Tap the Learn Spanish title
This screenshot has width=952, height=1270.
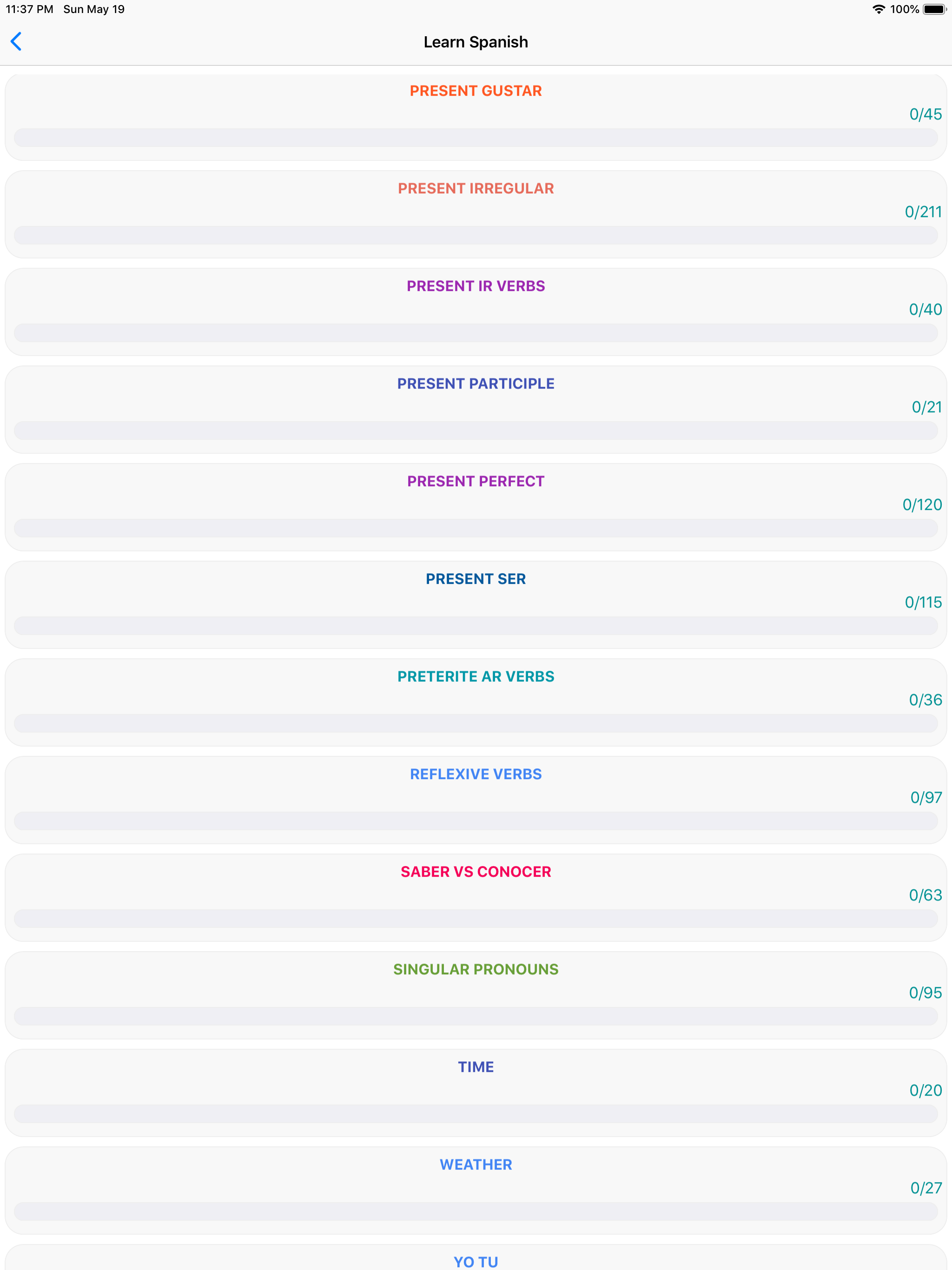[476, 41]
